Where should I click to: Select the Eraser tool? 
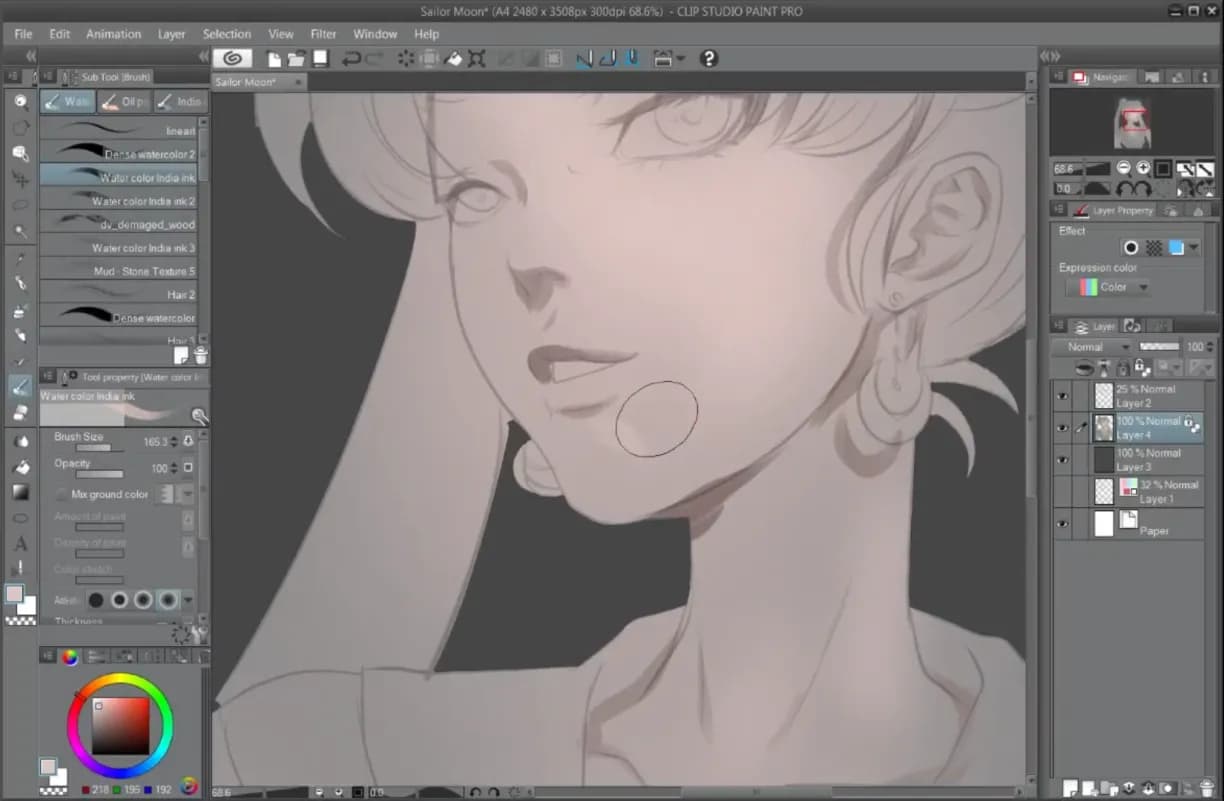click(x=20, y=413)
